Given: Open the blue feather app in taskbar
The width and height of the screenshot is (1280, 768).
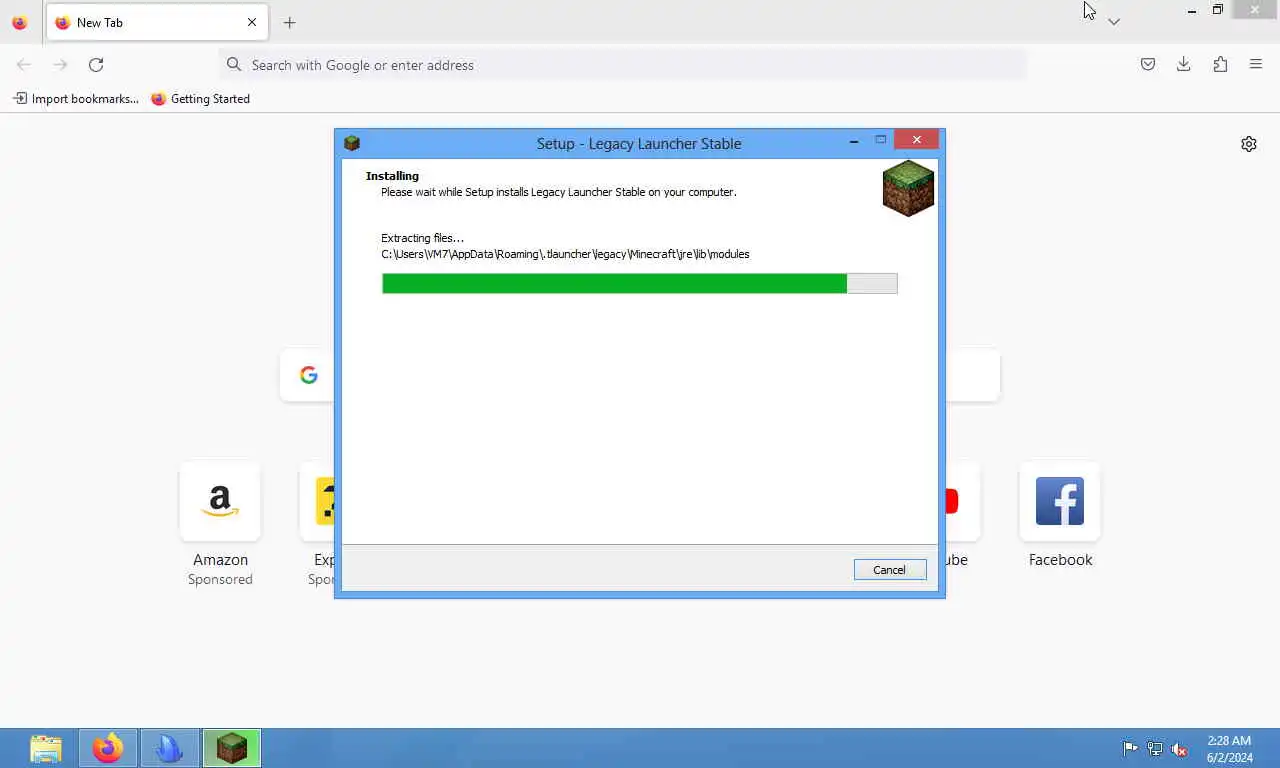Looking at the screenshot, I should [x=169, y=748].
